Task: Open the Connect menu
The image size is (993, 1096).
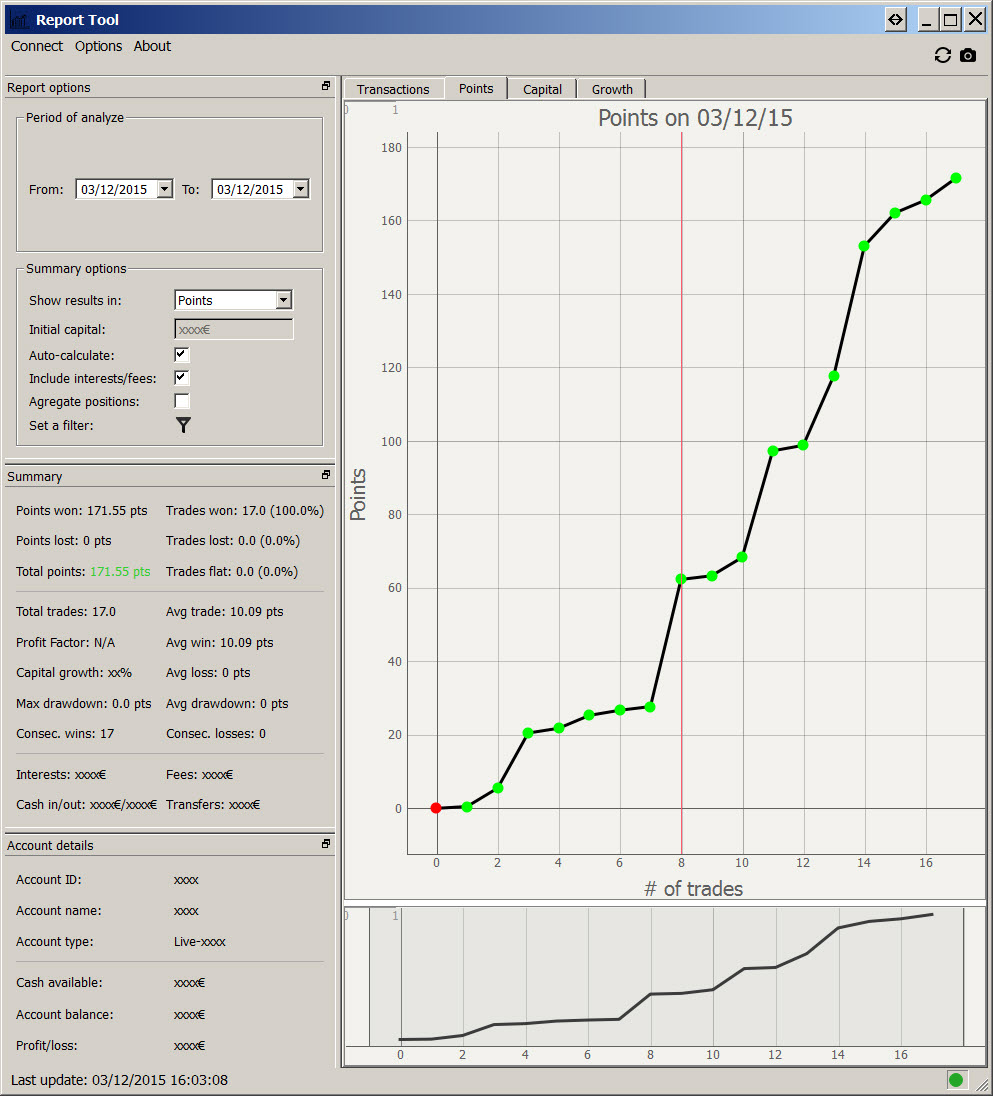Action: [x=37, y=46]
